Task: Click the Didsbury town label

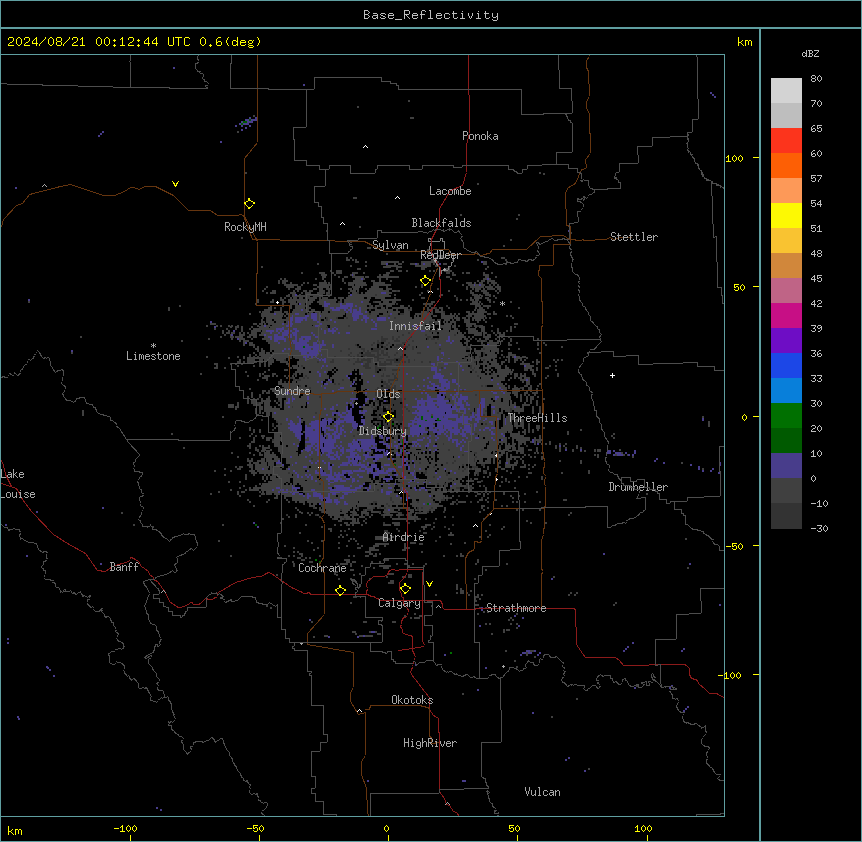Action: [383, 431]
